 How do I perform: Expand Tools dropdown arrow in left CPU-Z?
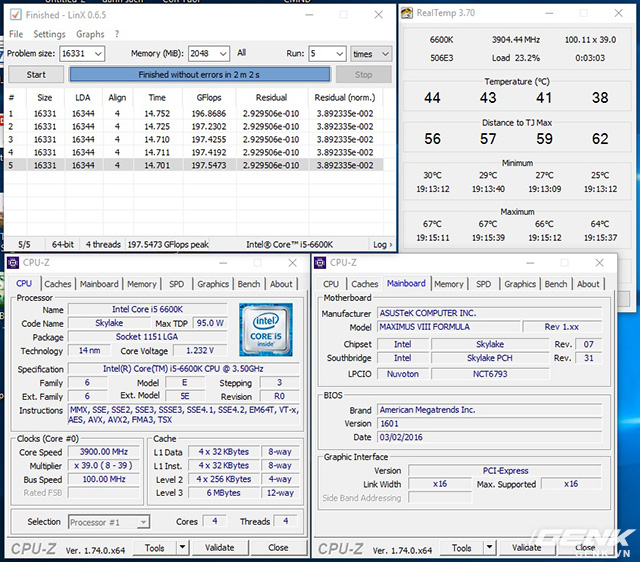click(x=182, y=548)
